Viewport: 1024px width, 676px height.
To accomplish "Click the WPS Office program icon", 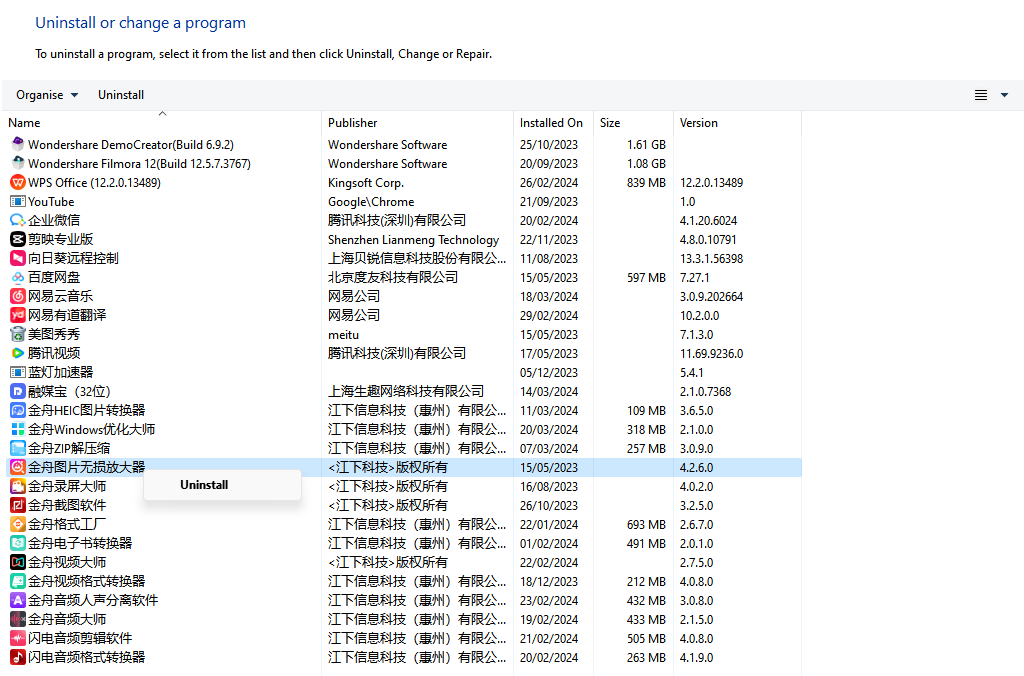I will [x=17, y=182].
